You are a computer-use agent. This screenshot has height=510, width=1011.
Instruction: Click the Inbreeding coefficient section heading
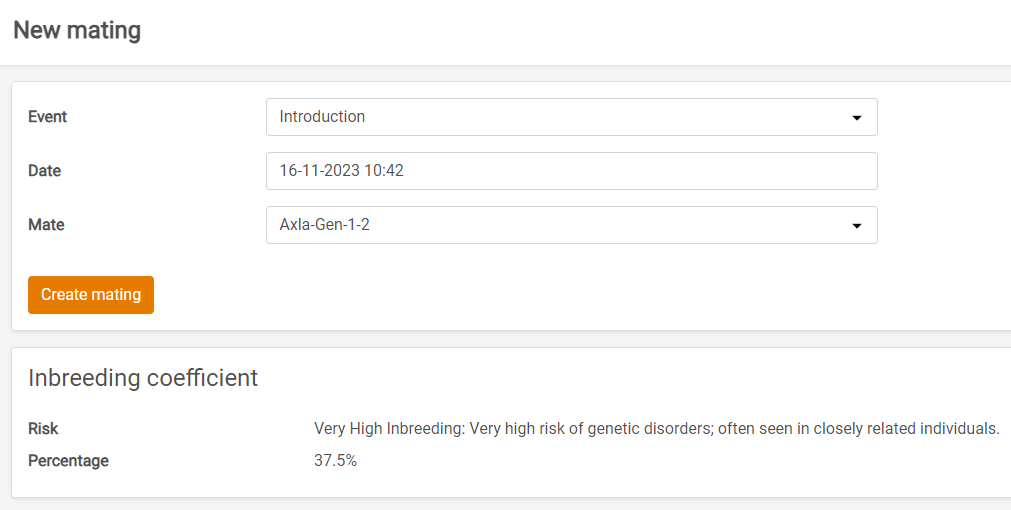pyautogui.click(x=143, y=378)
